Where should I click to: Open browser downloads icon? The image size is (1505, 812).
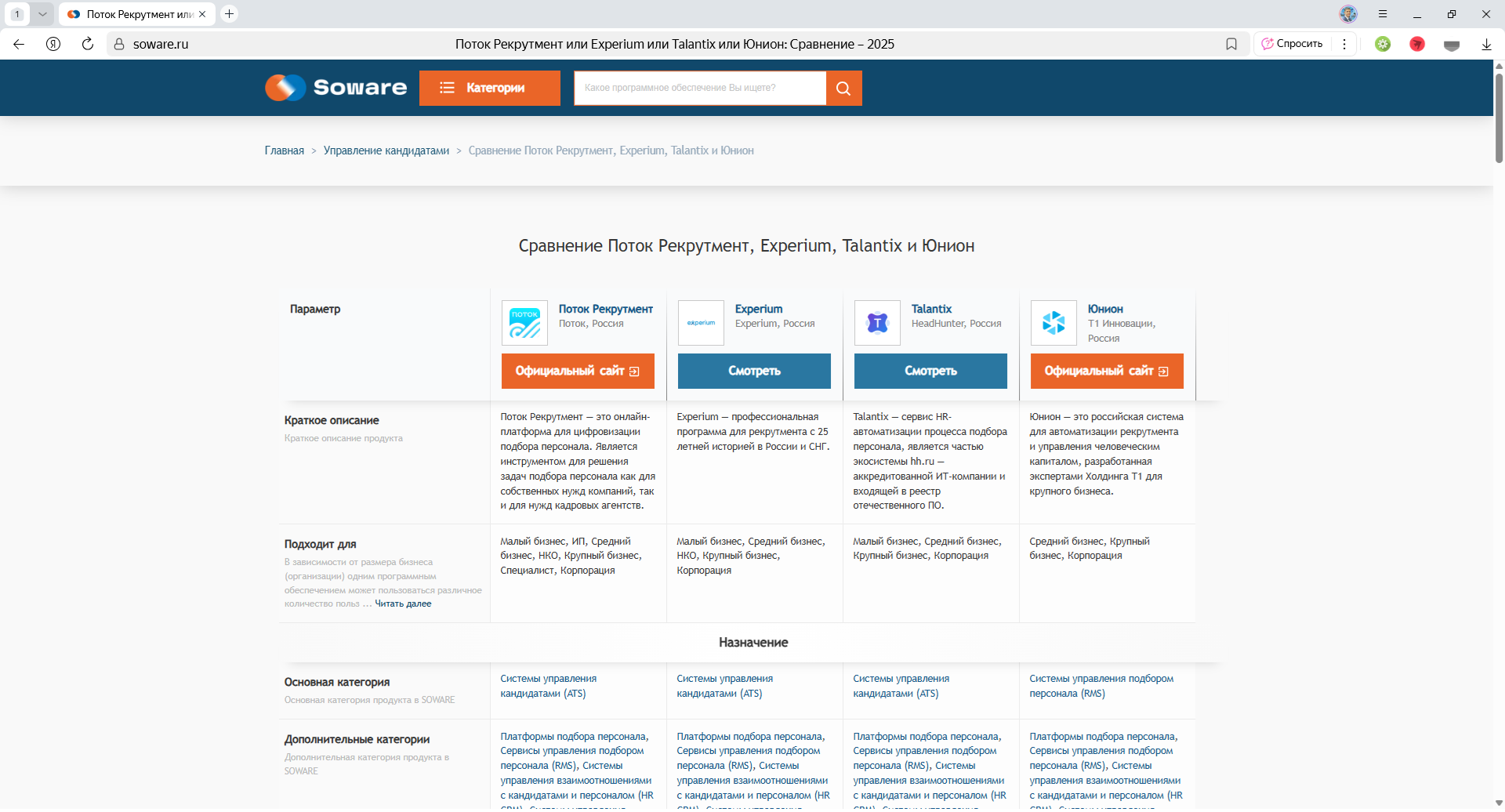point(1486,44)
